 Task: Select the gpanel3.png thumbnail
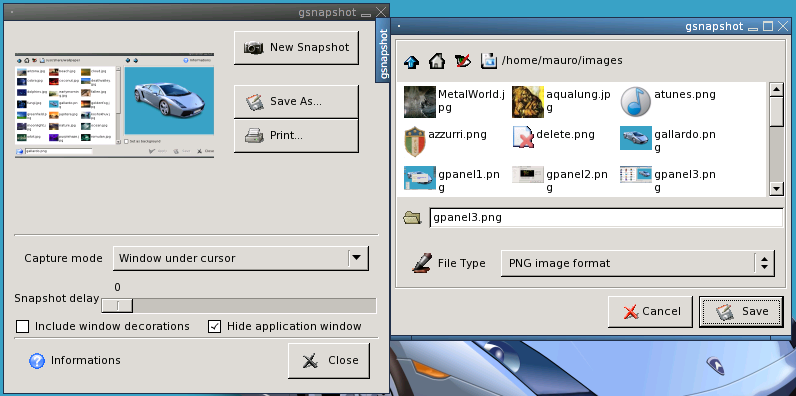tap(636, 175)
